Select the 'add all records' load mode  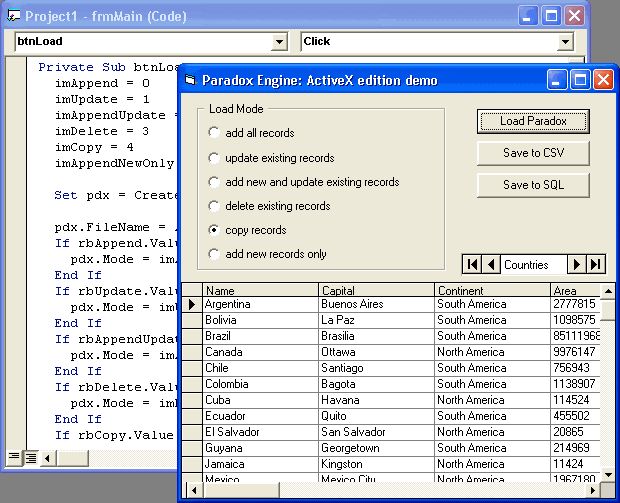tap(214, 133)
